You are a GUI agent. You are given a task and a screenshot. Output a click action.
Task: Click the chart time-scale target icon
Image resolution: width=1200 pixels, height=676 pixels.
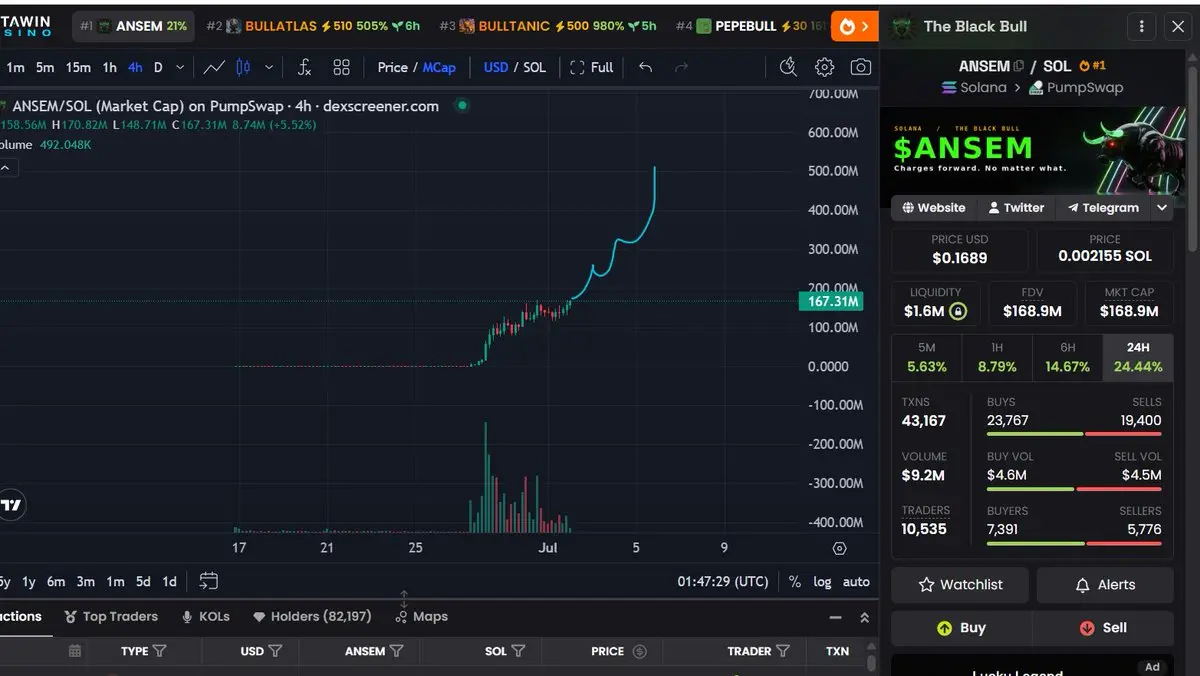point(839,548)
